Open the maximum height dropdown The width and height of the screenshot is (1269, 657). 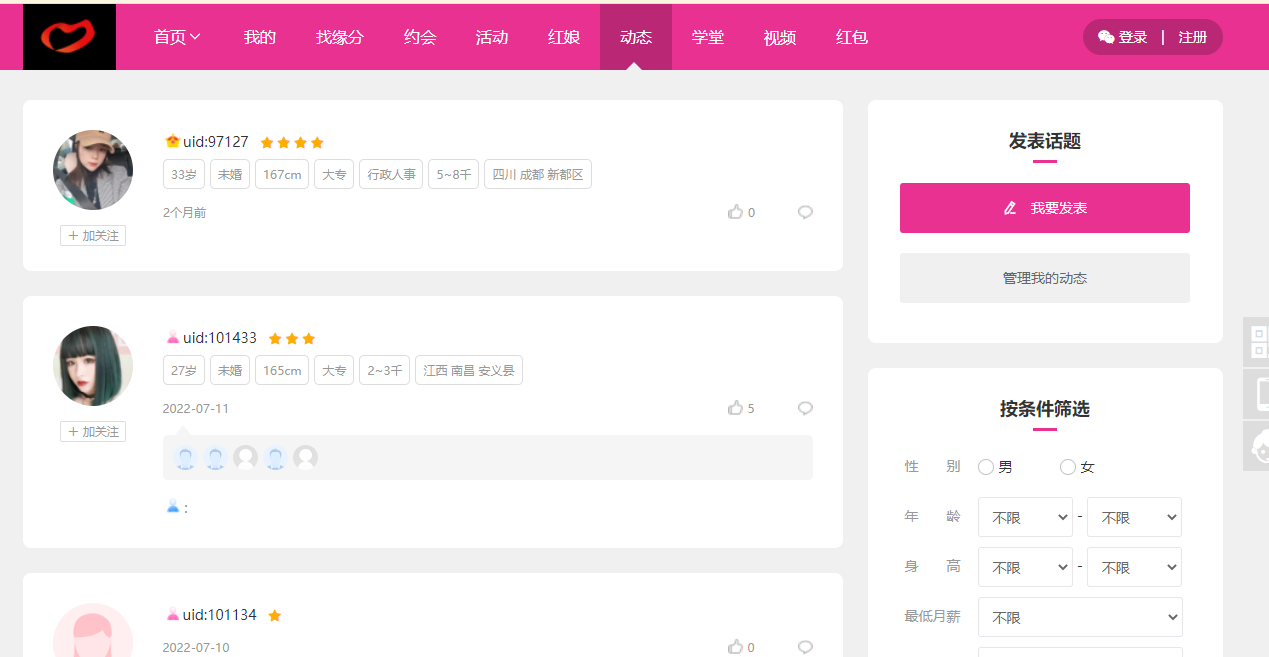click(1134, 567)
